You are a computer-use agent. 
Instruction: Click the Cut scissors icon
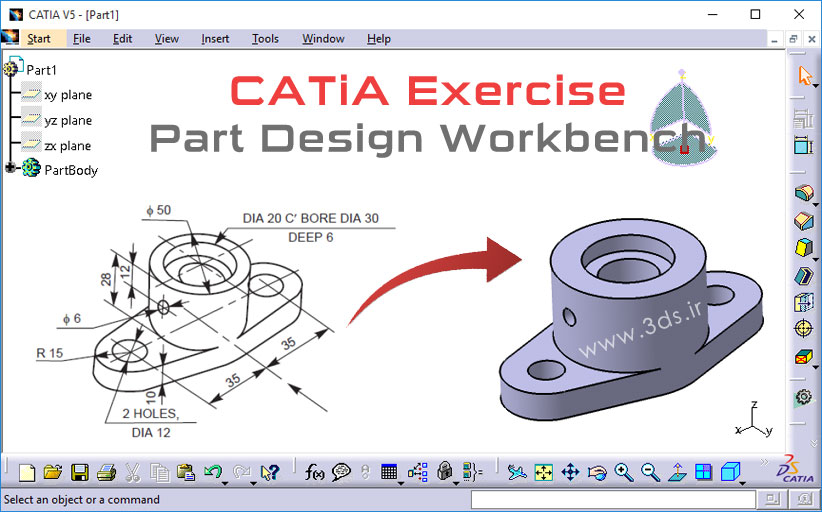133,473
